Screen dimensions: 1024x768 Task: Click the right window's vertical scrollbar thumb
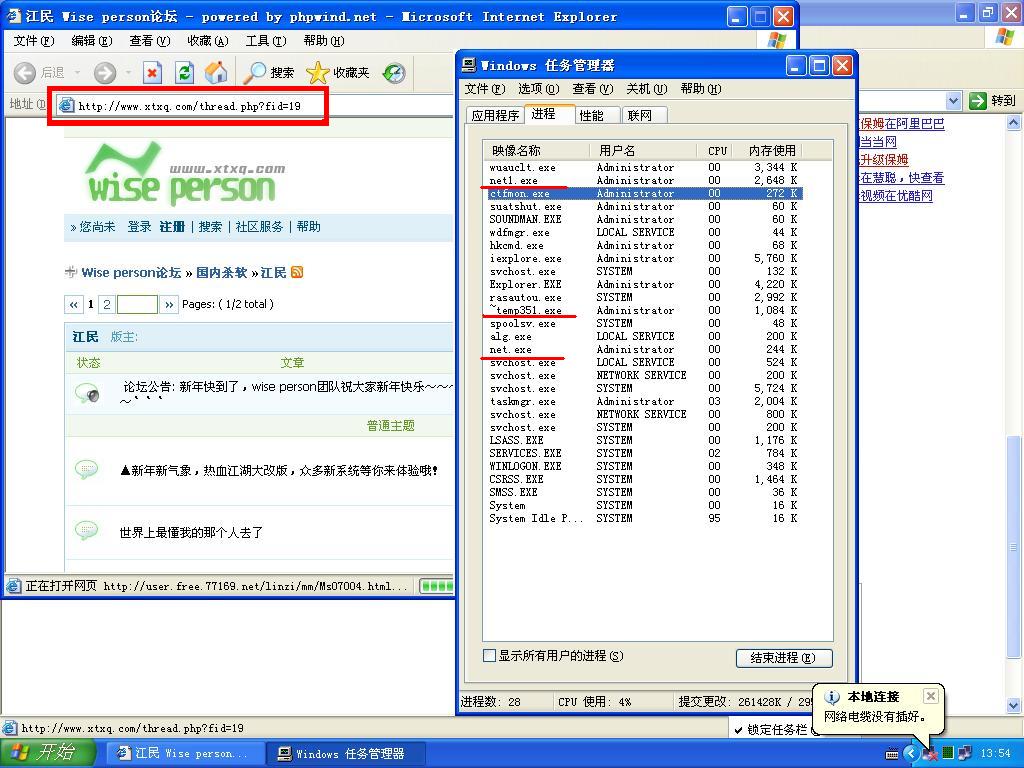[1014, 547]
